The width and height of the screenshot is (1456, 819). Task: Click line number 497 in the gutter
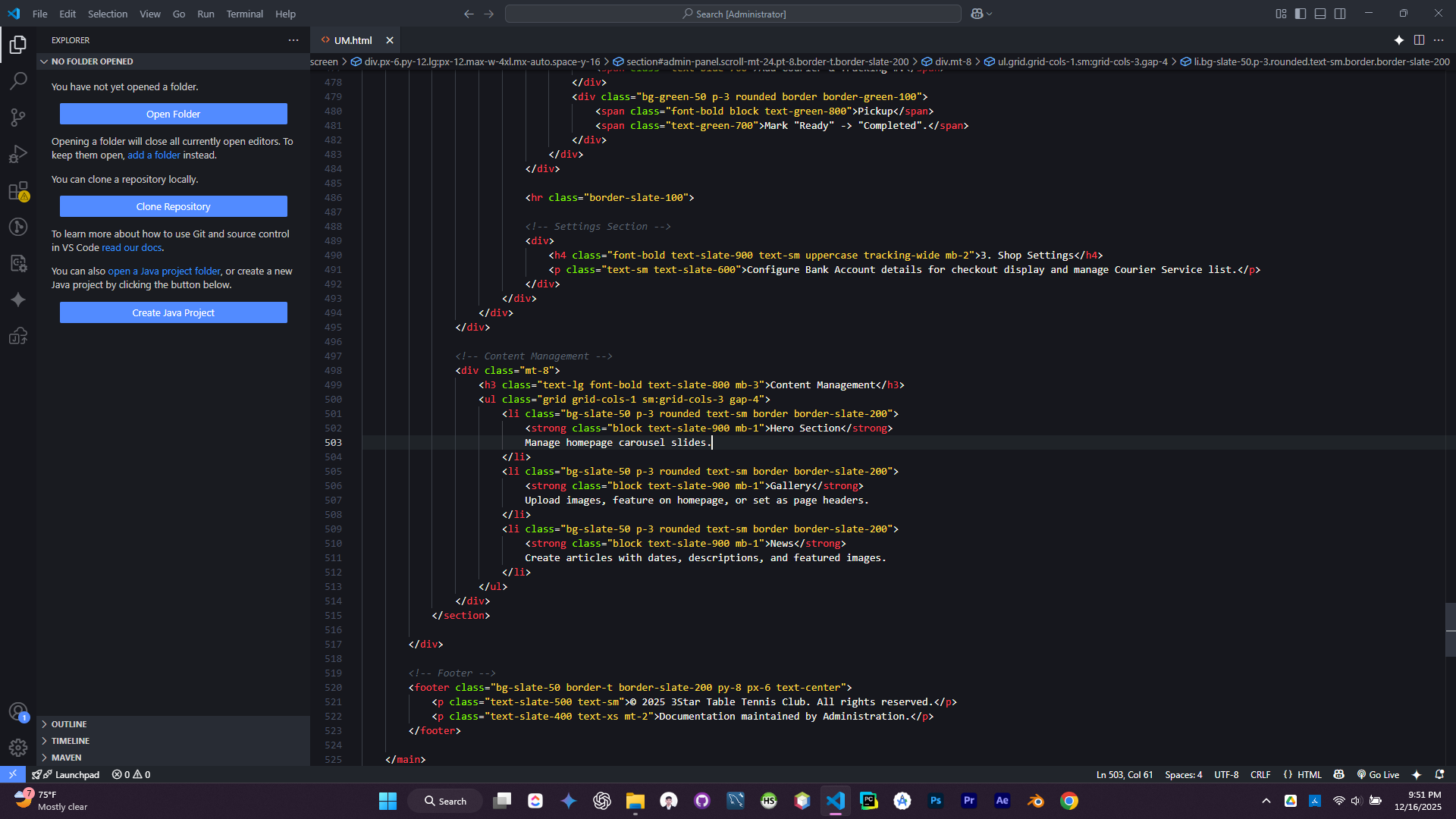pos(334,356)
